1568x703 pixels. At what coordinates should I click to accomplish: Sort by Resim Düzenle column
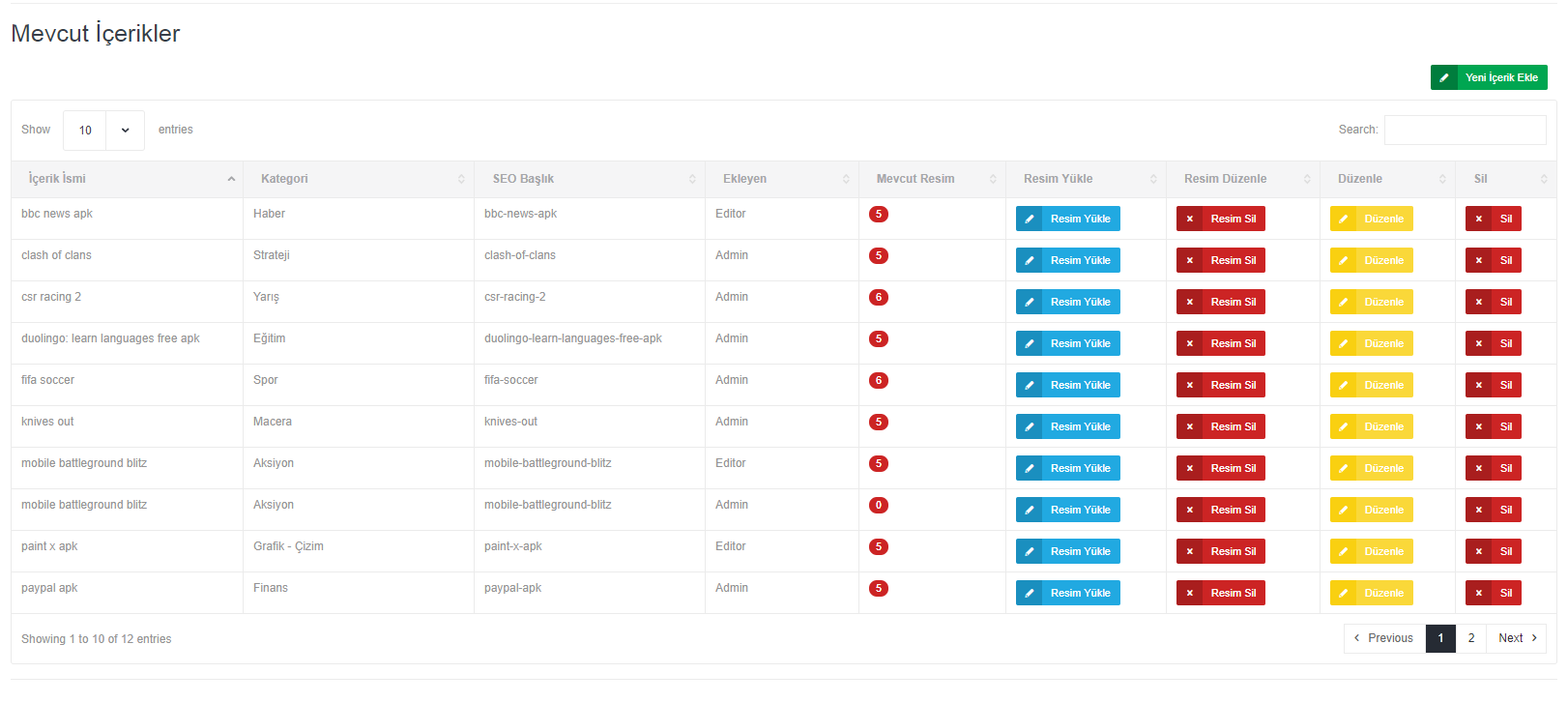pos(1243,179)
